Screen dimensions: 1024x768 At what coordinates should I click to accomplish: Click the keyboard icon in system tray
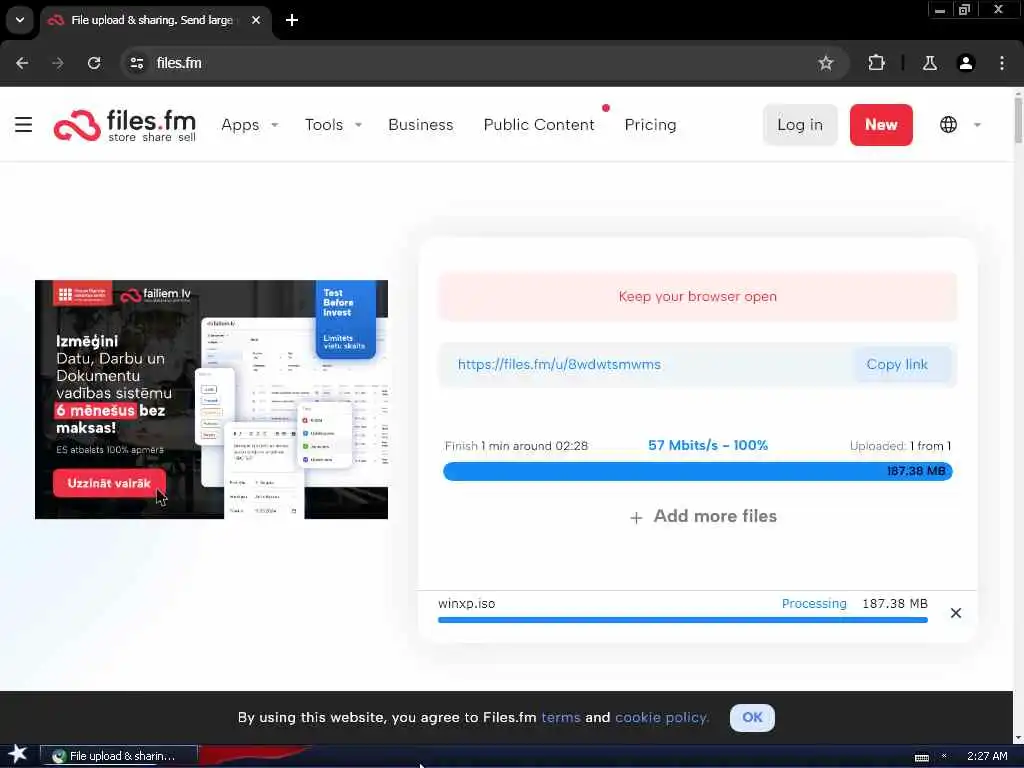[x=921, y=758]
